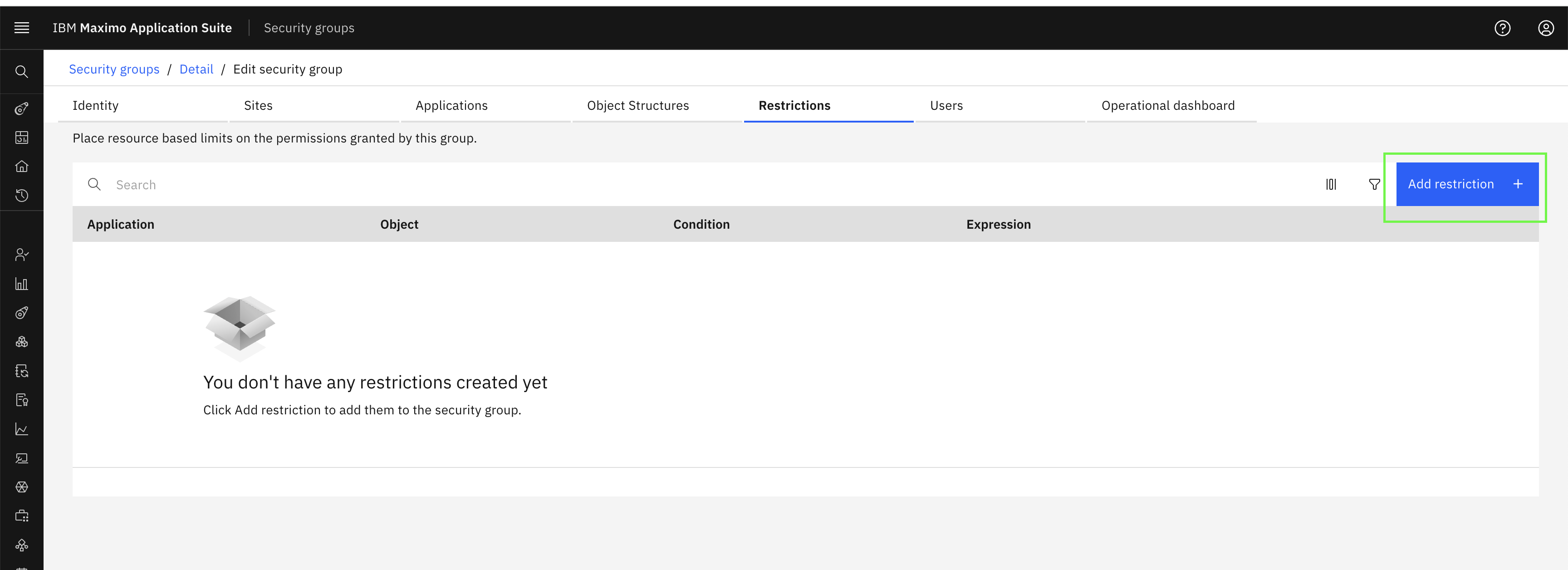Click 'Edit security group' breadcrumb text
Image resolution: width=1568 pixels, height=570 pixels.
(287, 69)
